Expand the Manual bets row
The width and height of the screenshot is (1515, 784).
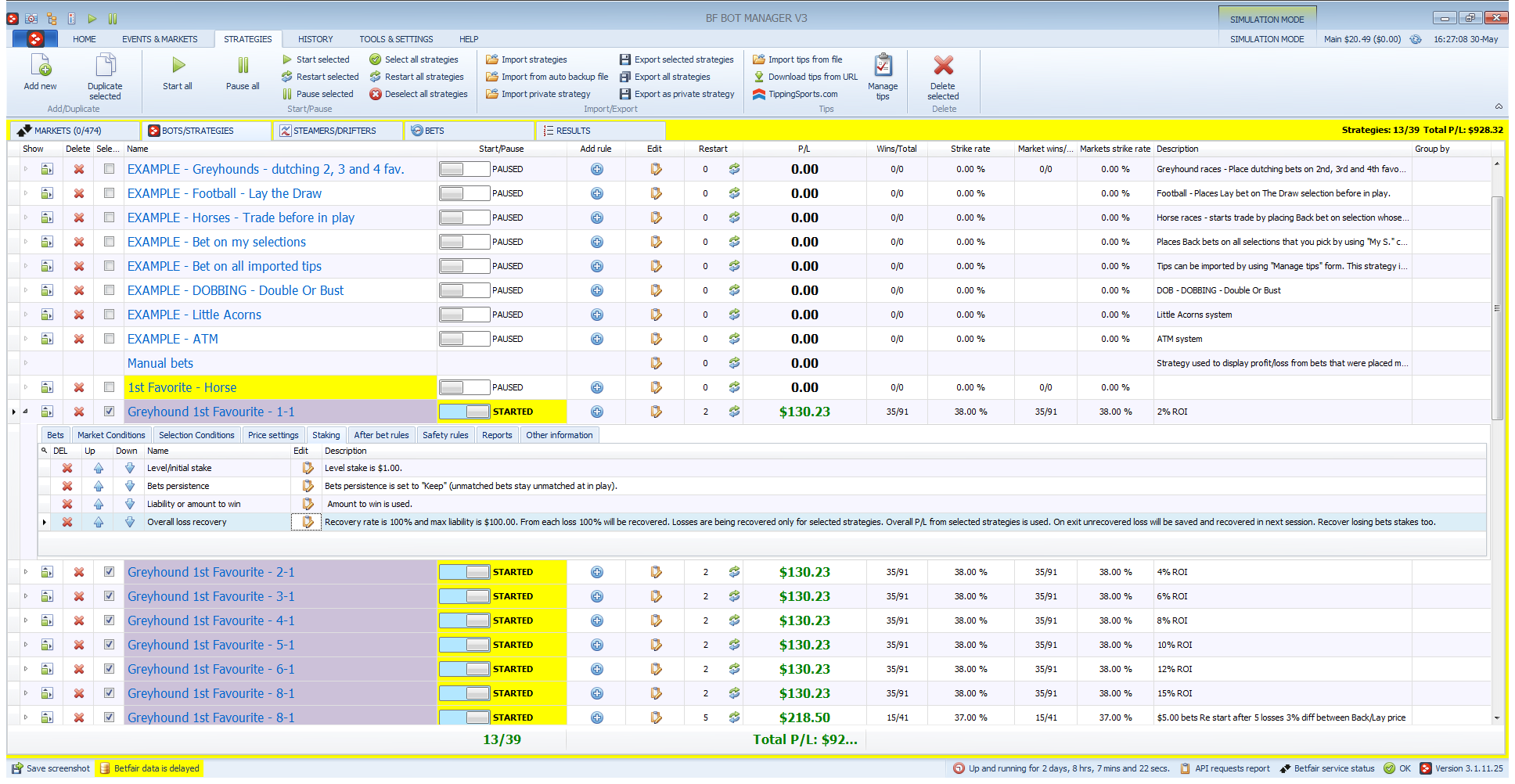pos(25,363)
